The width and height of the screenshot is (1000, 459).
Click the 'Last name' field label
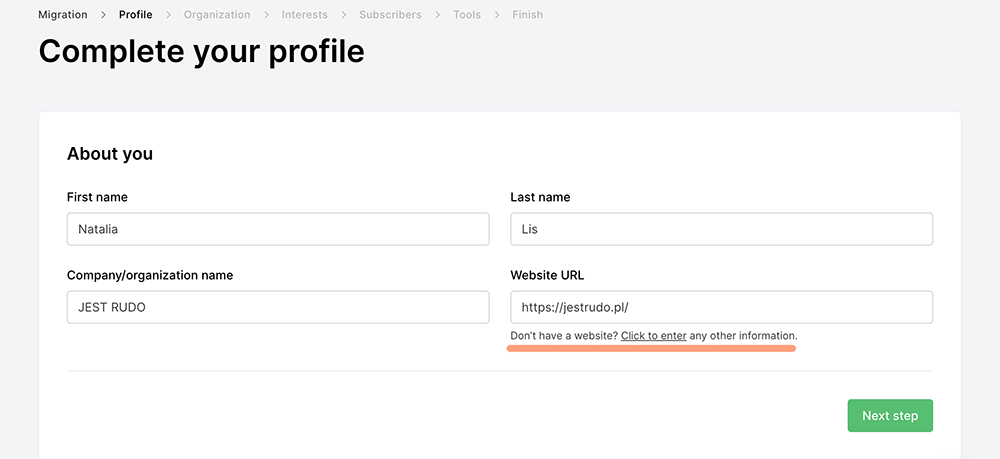coord(540,197)
